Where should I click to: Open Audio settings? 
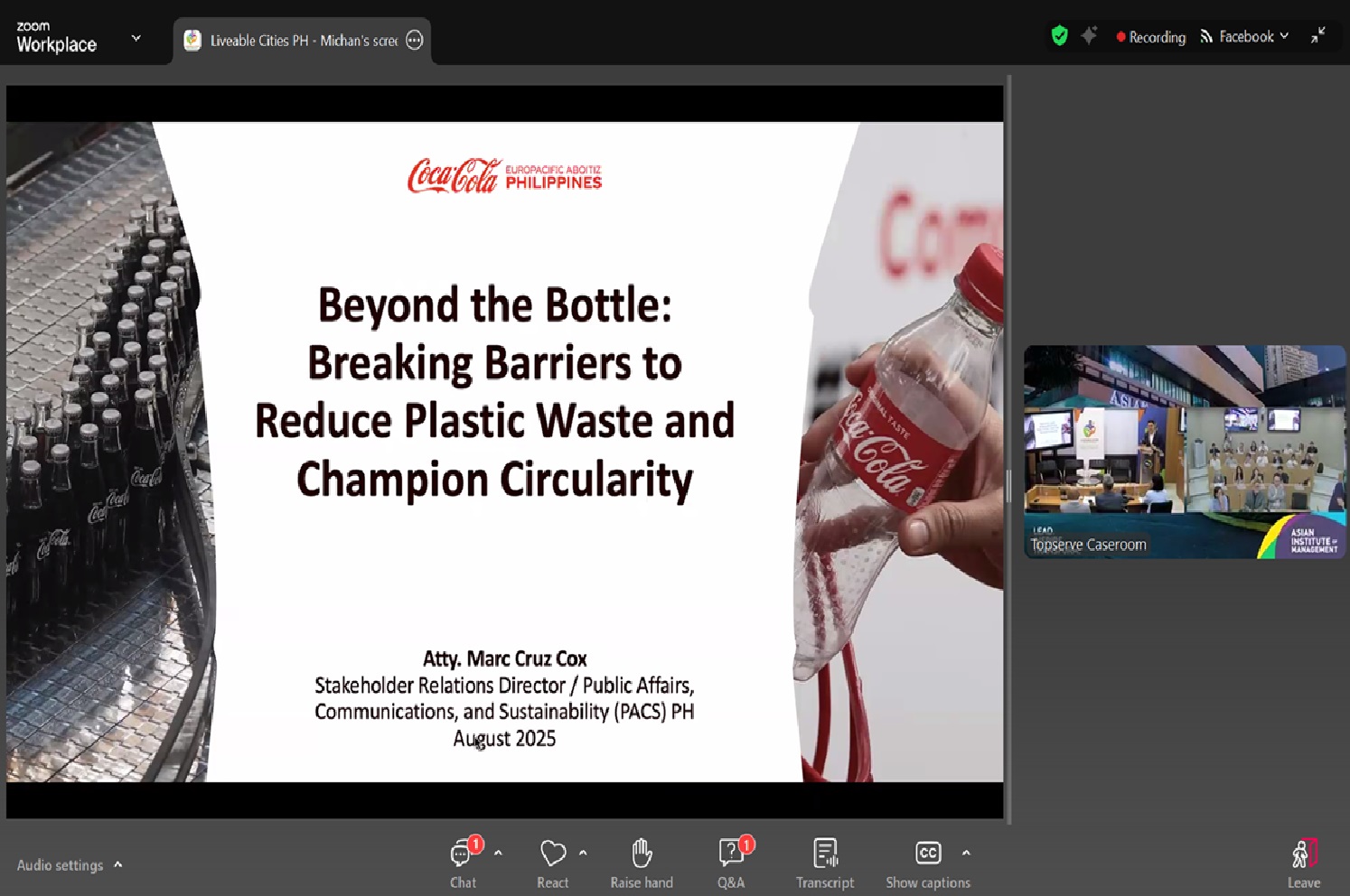tap(60, 865)
